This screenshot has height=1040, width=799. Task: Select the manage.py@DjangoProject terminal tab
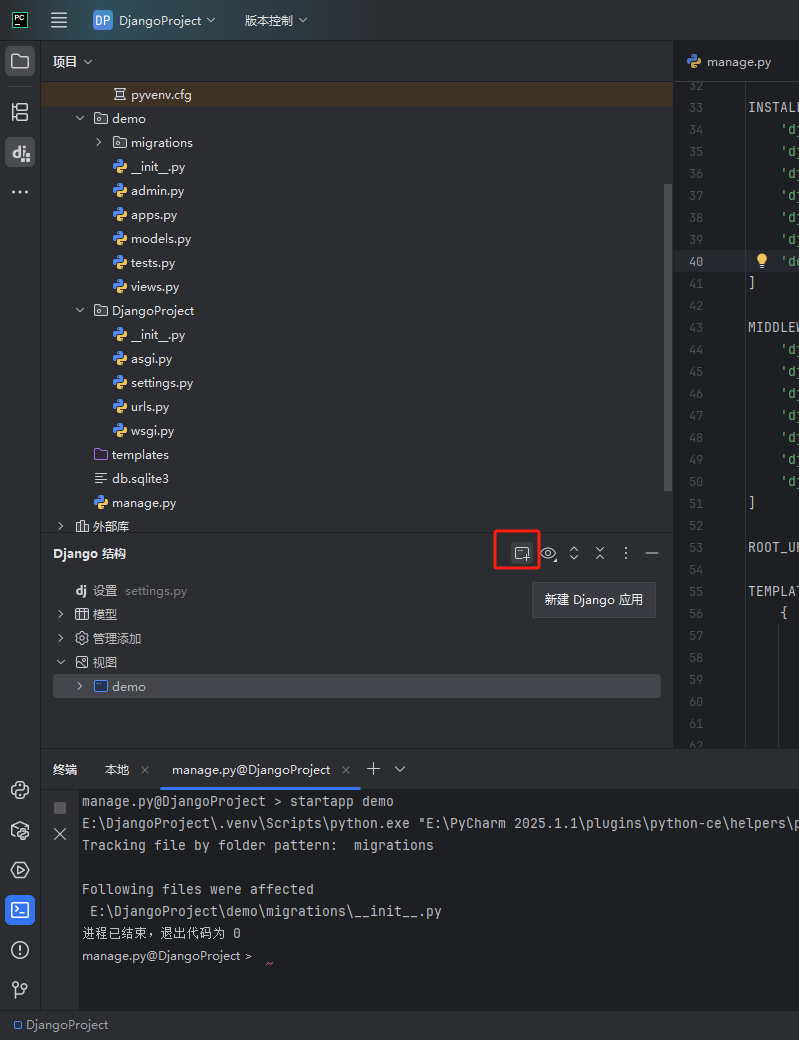tap(251, 769)
